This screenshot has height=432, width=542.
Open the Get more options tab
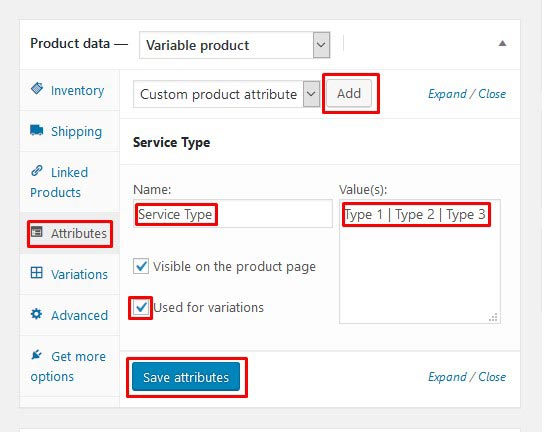click(x=70, y=366)
